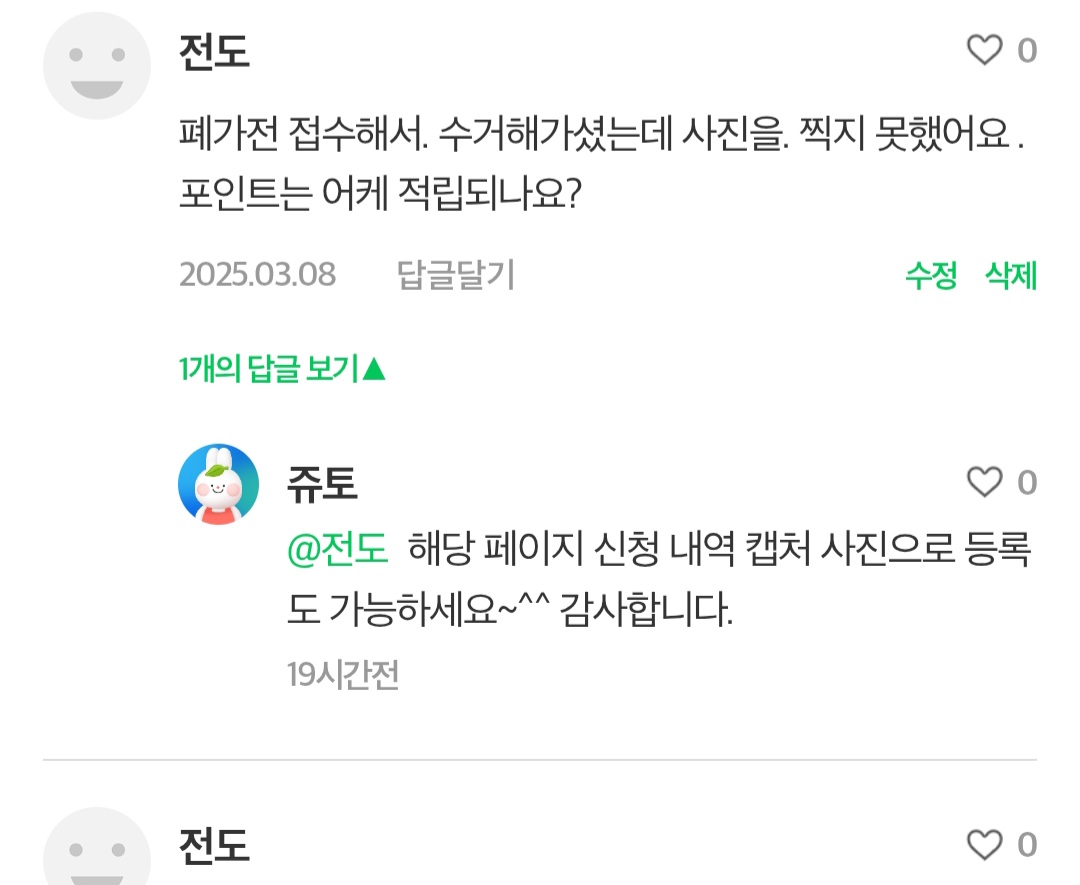Viewport: 1080px width, 885px height.
Task: Delete the comment using 삭제
Action: 1011,275
